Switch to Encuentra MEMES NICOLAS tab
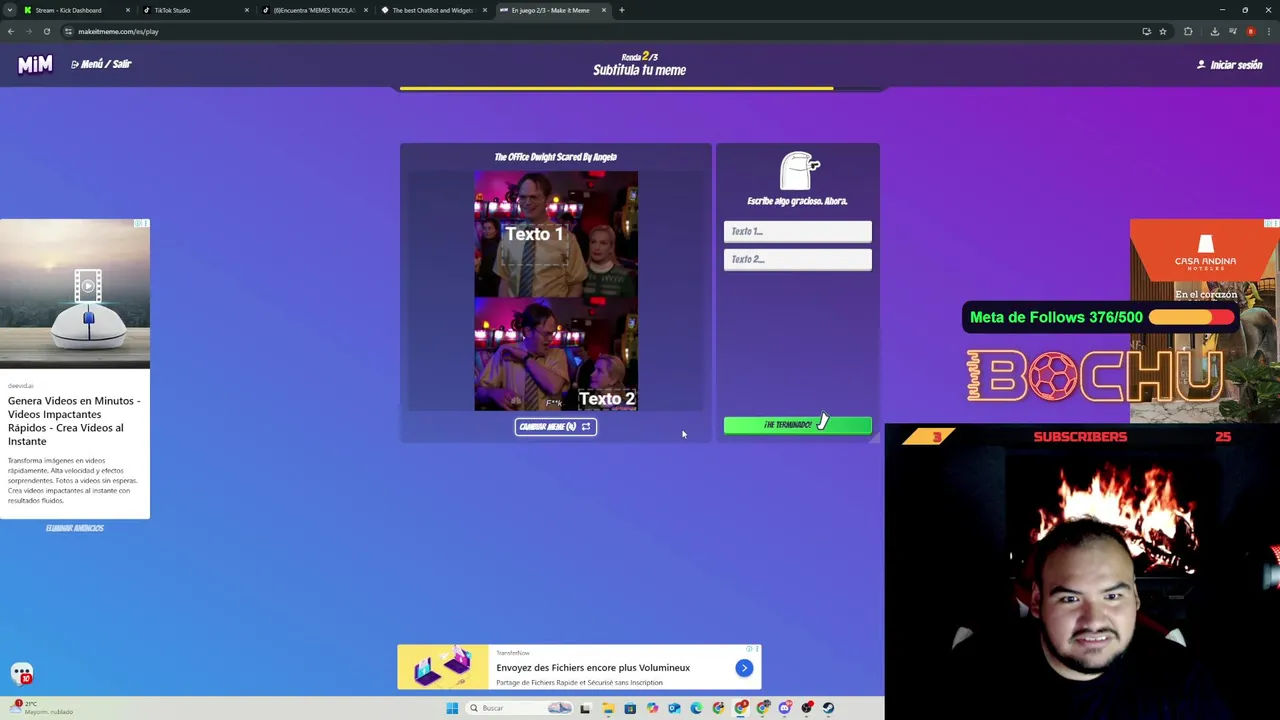The height and width of the screenshot is (720, 1280). [314, 10]
